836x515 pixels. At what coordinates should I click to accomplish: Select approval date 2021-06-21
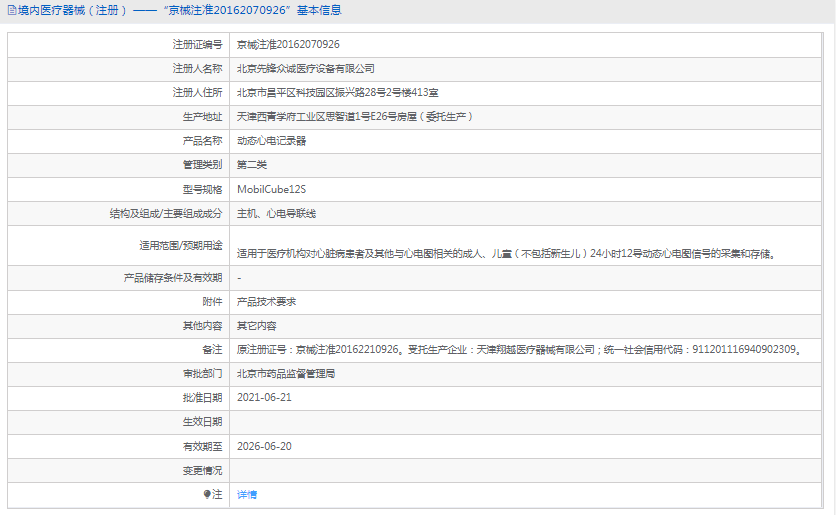(264, 398)
